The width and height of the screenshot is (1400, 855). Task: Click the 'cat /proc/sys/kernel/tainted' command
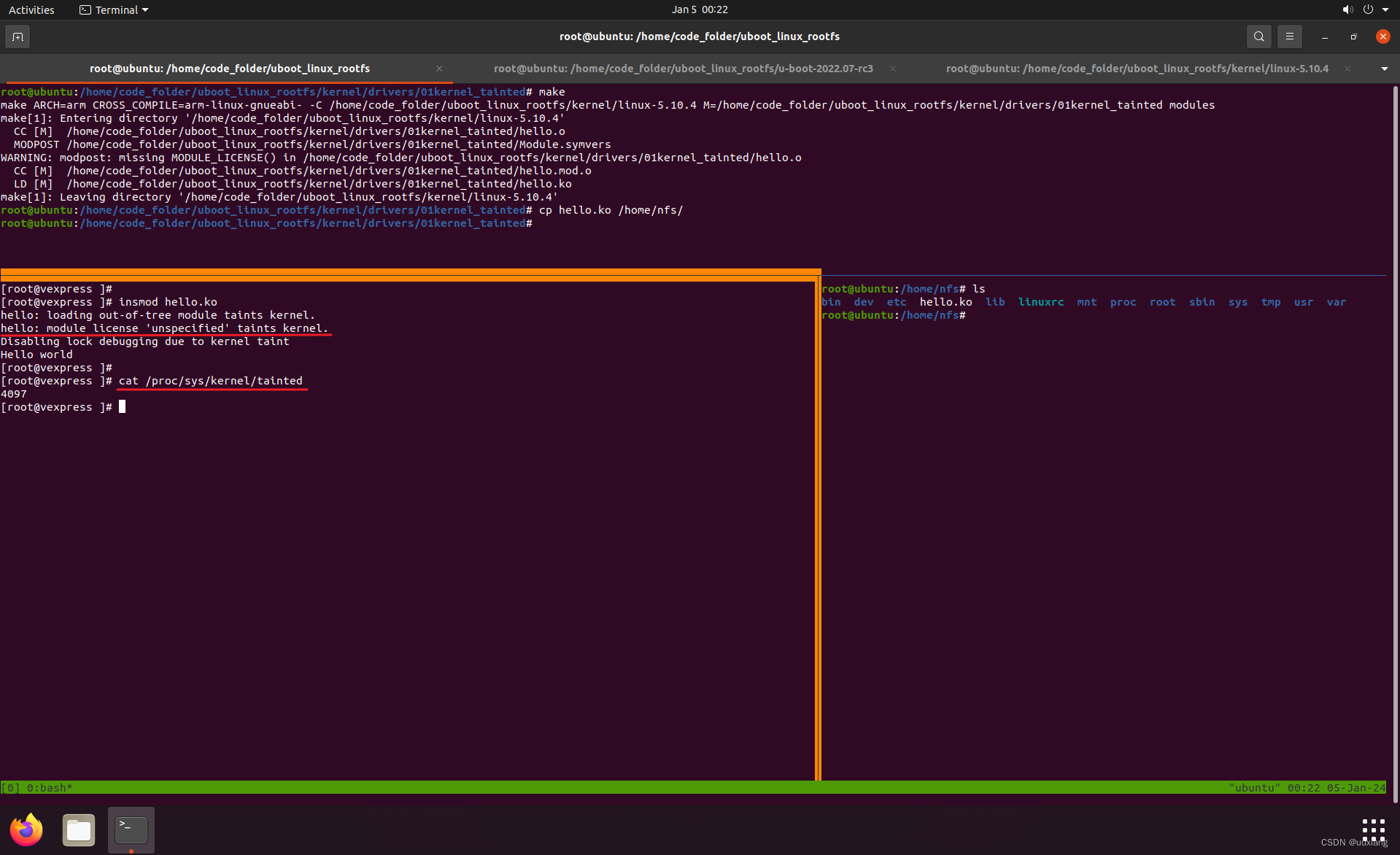click(x=210, y=381)
